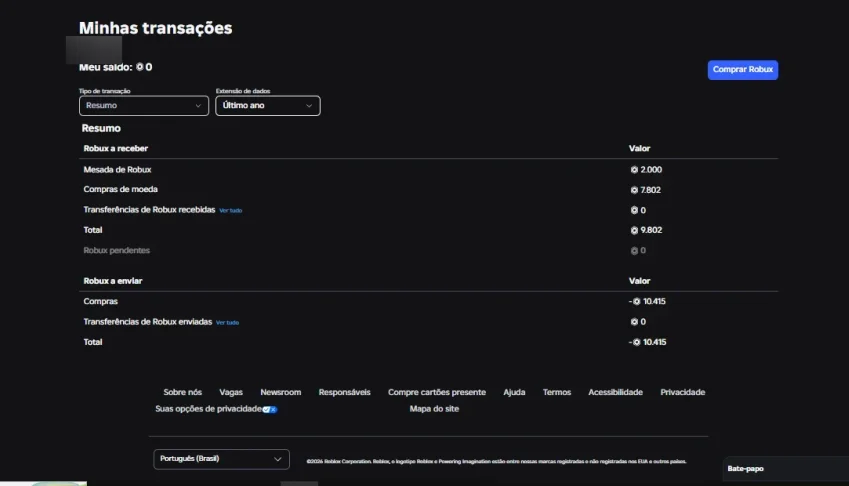This screenshot has height=486, width=849.
Task: Click Robux icon in Transferências enviadas row
Action: (634, 322)
